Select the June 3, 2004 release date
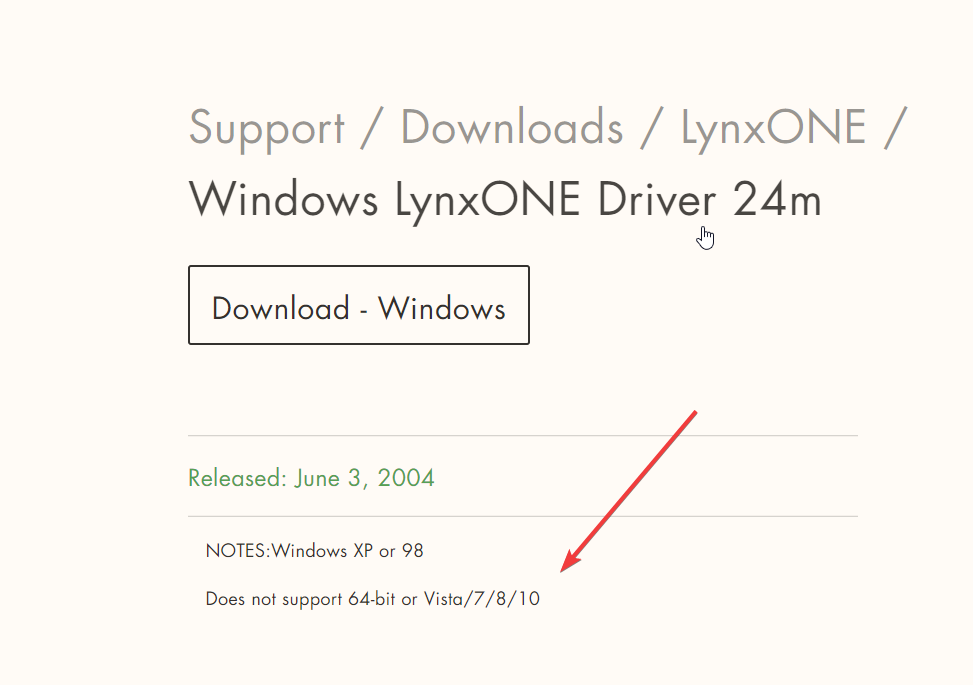The width and height of the screenshot is (973, 685). 364,478
